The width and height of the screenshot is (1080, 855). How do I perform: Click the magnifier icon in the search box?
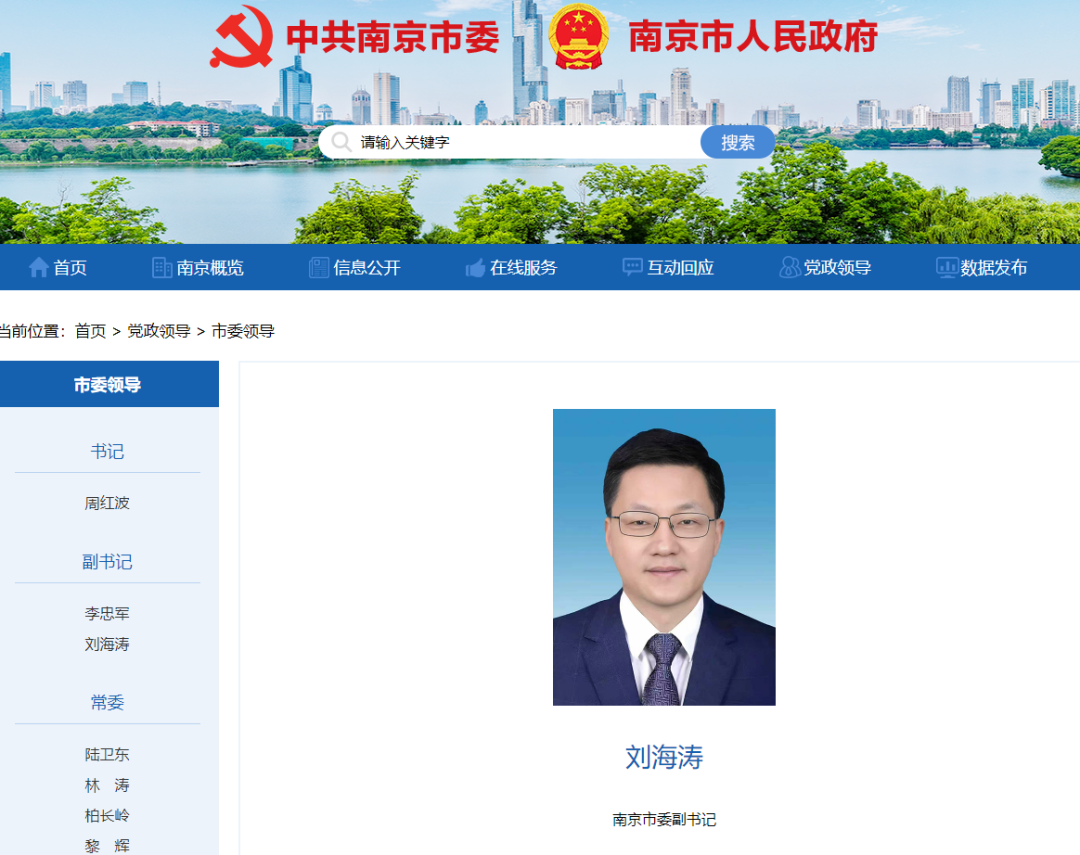pos(342,142)
